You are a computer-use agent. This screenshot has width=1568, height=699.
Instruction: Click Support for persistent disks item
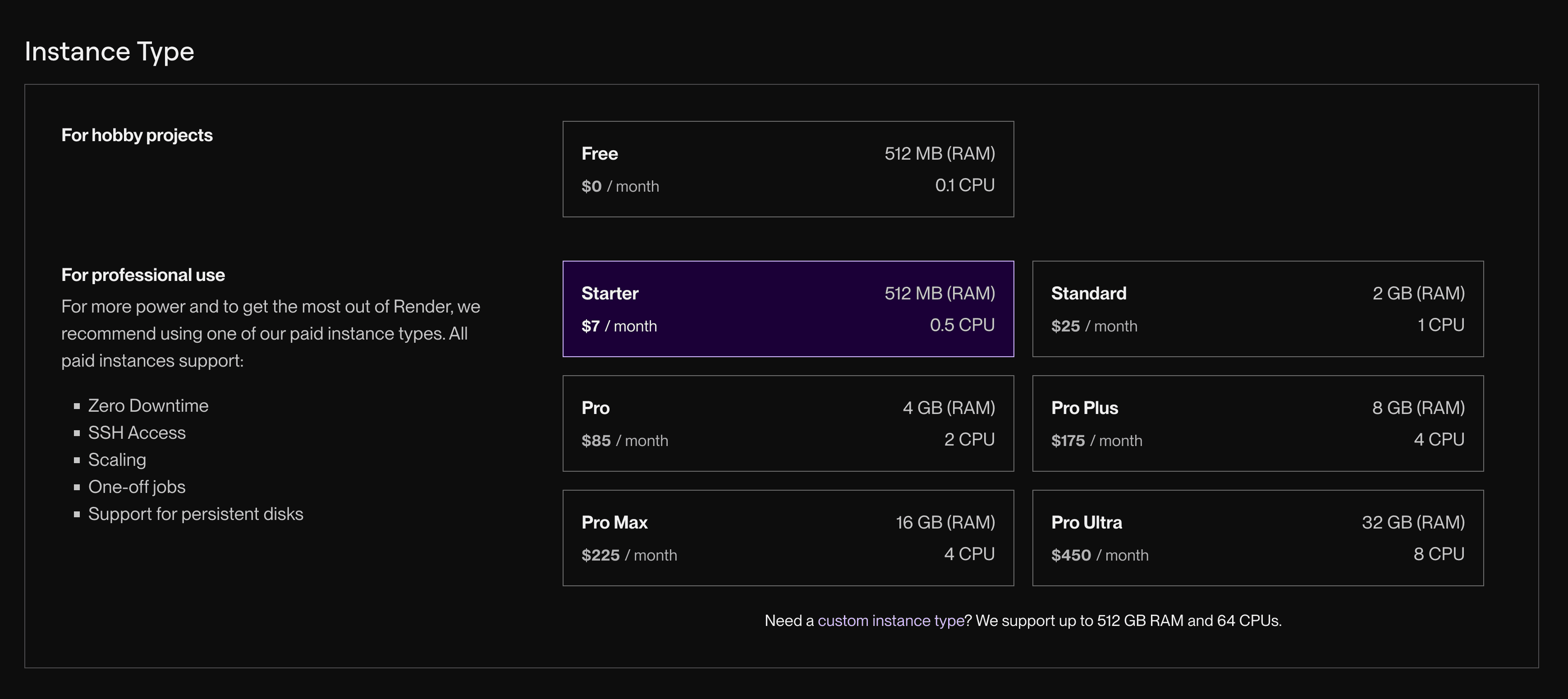[x=195, y=515]
